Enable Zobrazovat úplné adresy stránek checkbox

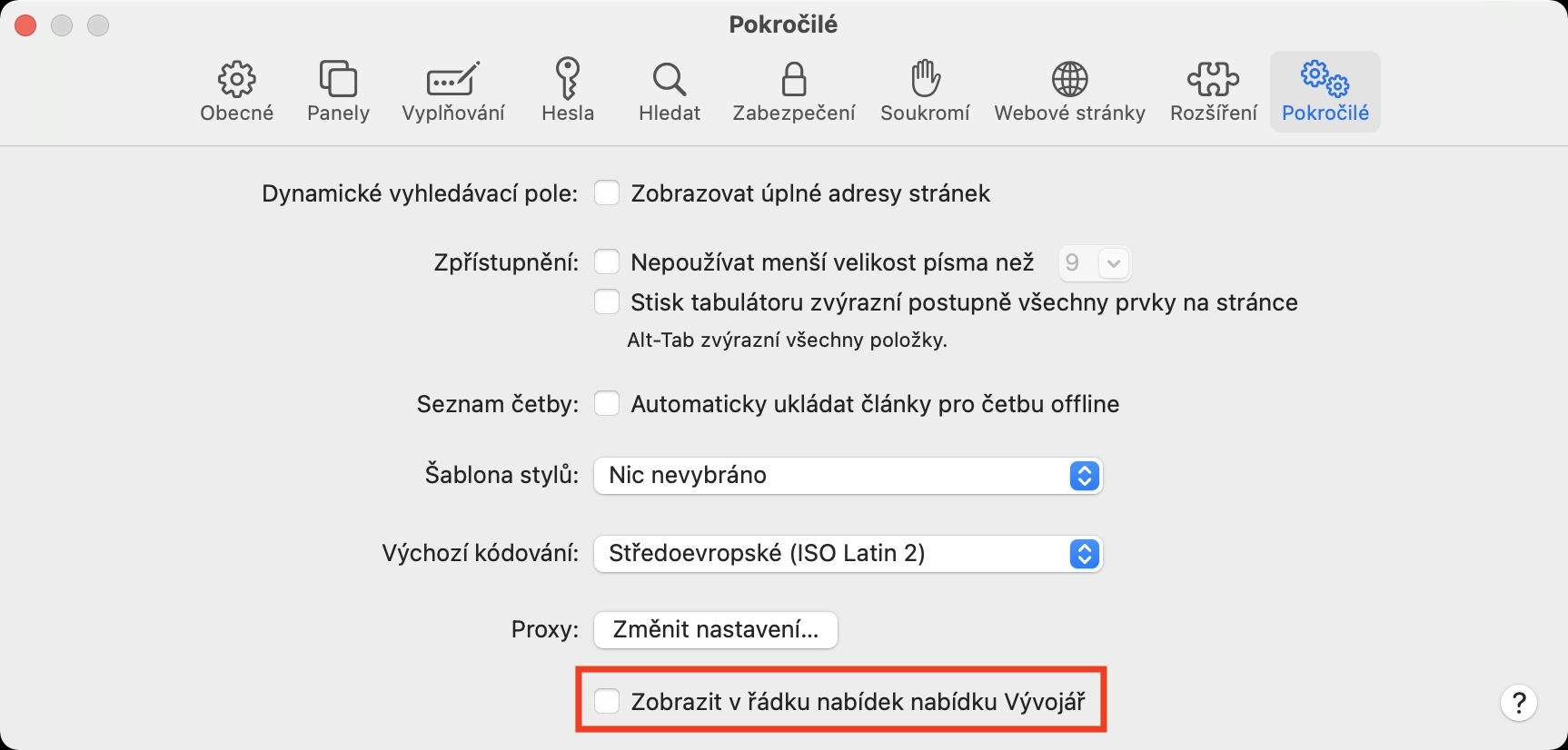coord(607,193)
